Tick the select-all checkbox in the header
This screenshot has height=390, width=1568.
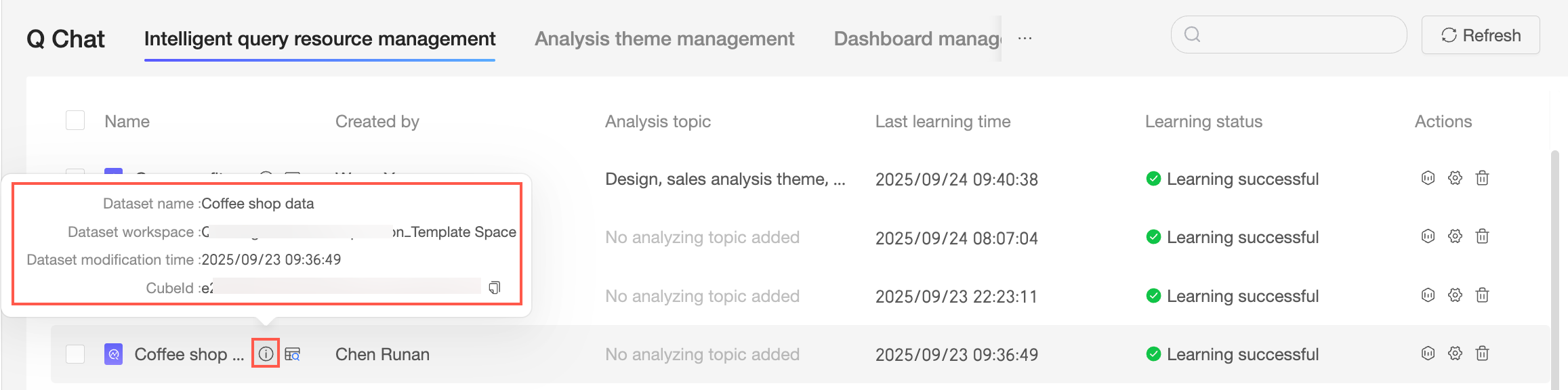pos(75,121)
